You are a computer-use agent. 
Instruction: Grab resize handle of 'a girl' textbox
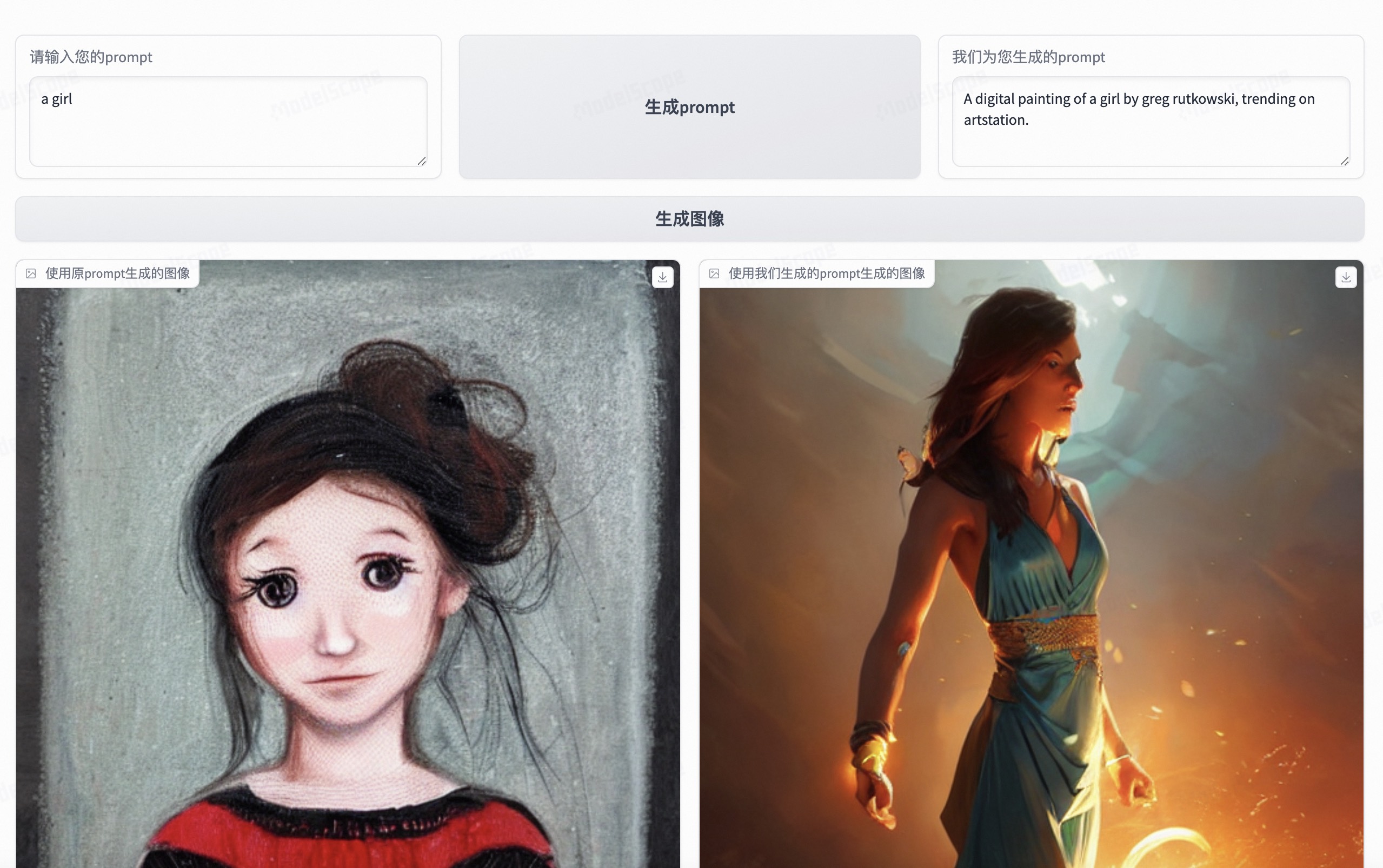(x=421, y=161)
